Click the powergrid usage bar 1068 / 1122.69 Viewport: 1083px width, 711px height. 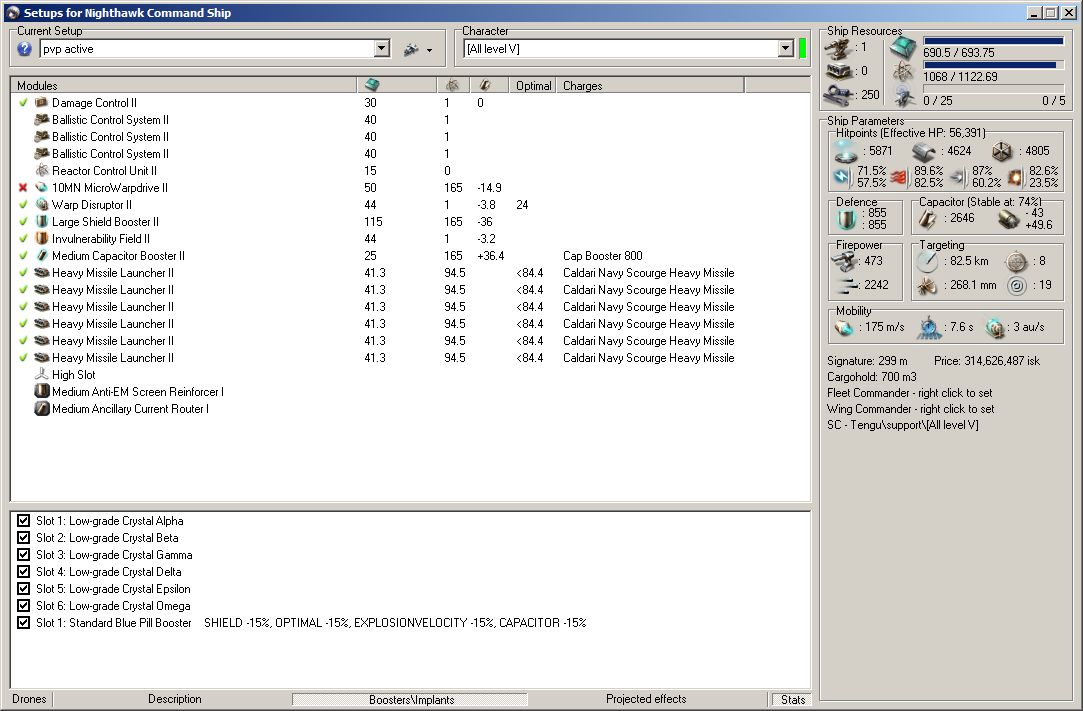(993, 65)
